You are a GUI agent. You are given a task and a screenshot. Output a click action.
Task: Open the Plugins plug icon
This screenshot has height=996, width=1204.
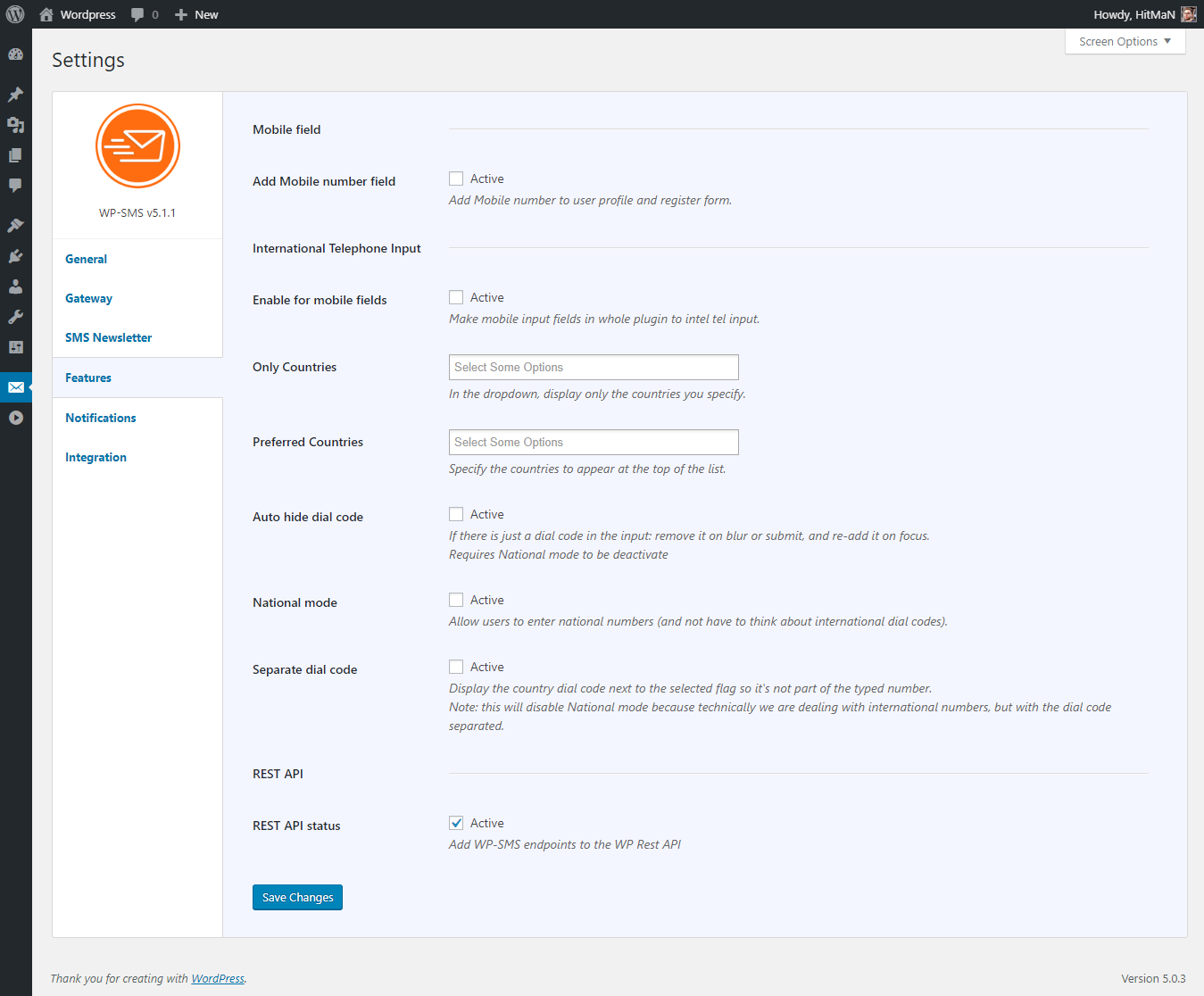(15, 257)
